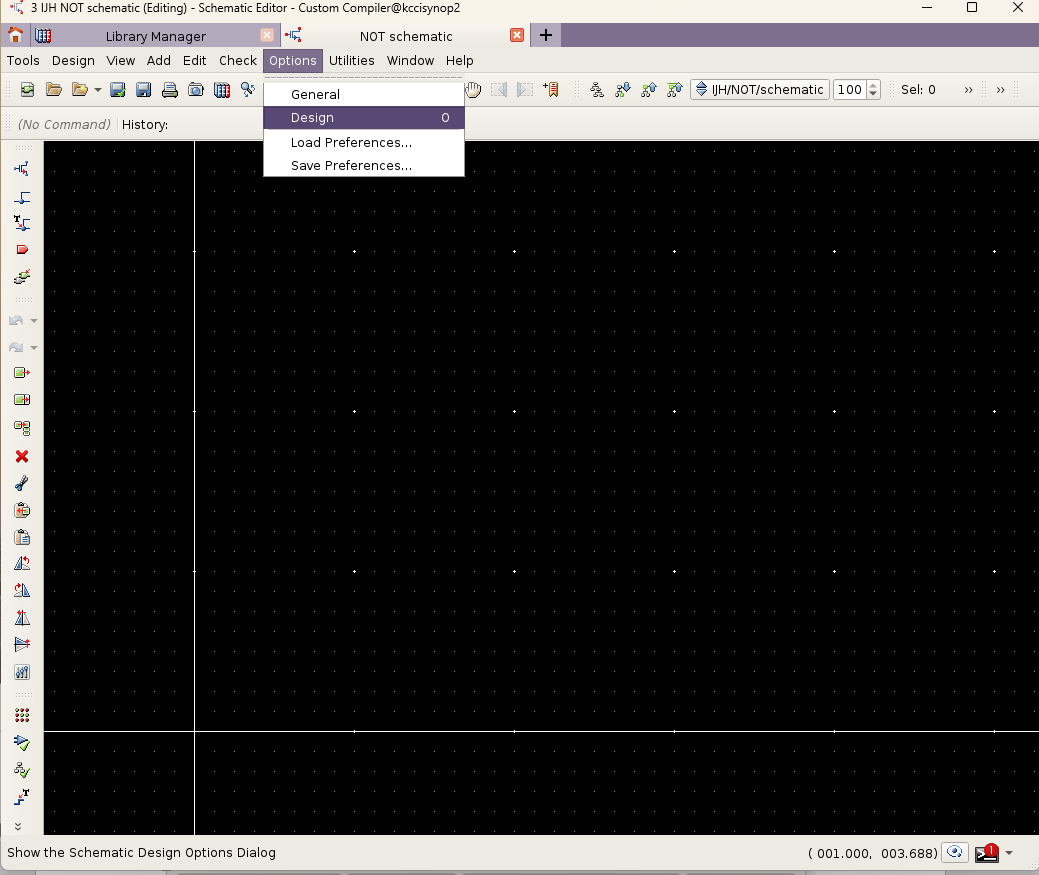Click the Find and Replace magnifier icon
This screenshot has width=1039, height=875.
pos(248,89)
